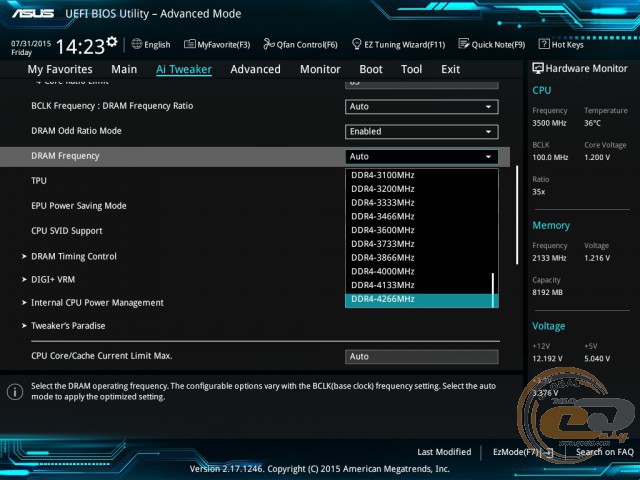The width and height of the screenshot is (640, 480).
Task: Go to the Exit tab
Action: pos(450,69)
